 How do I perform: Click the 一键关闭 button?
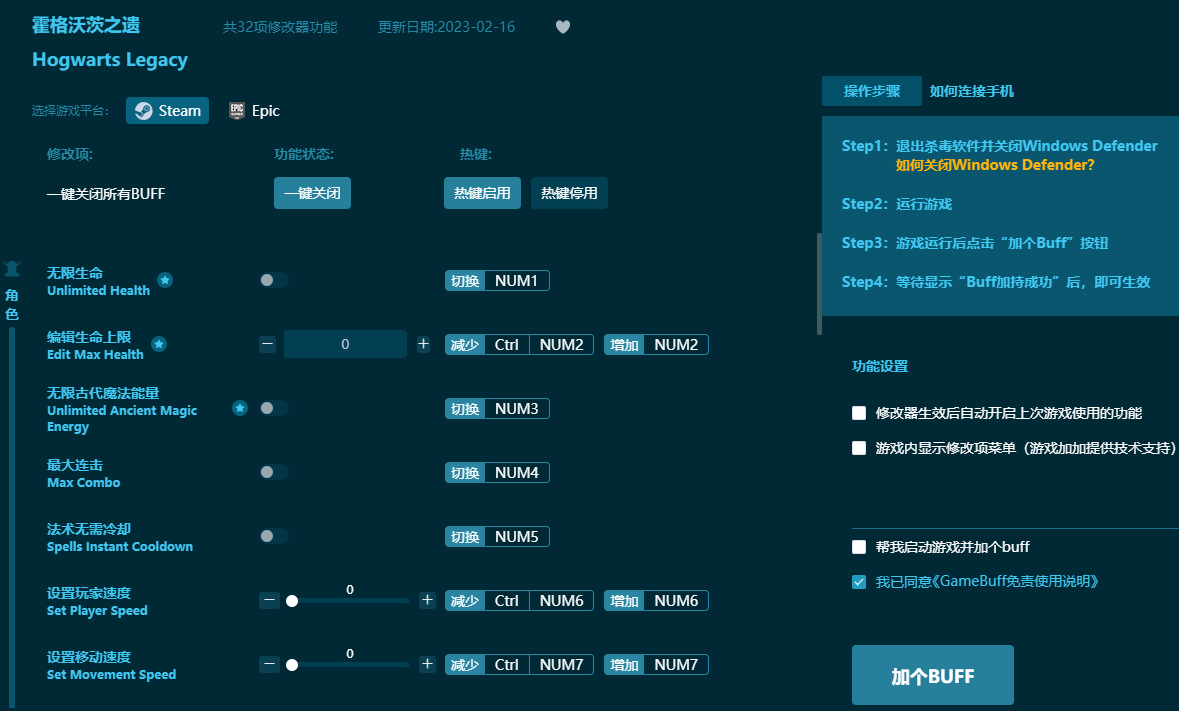click(312, 193)
